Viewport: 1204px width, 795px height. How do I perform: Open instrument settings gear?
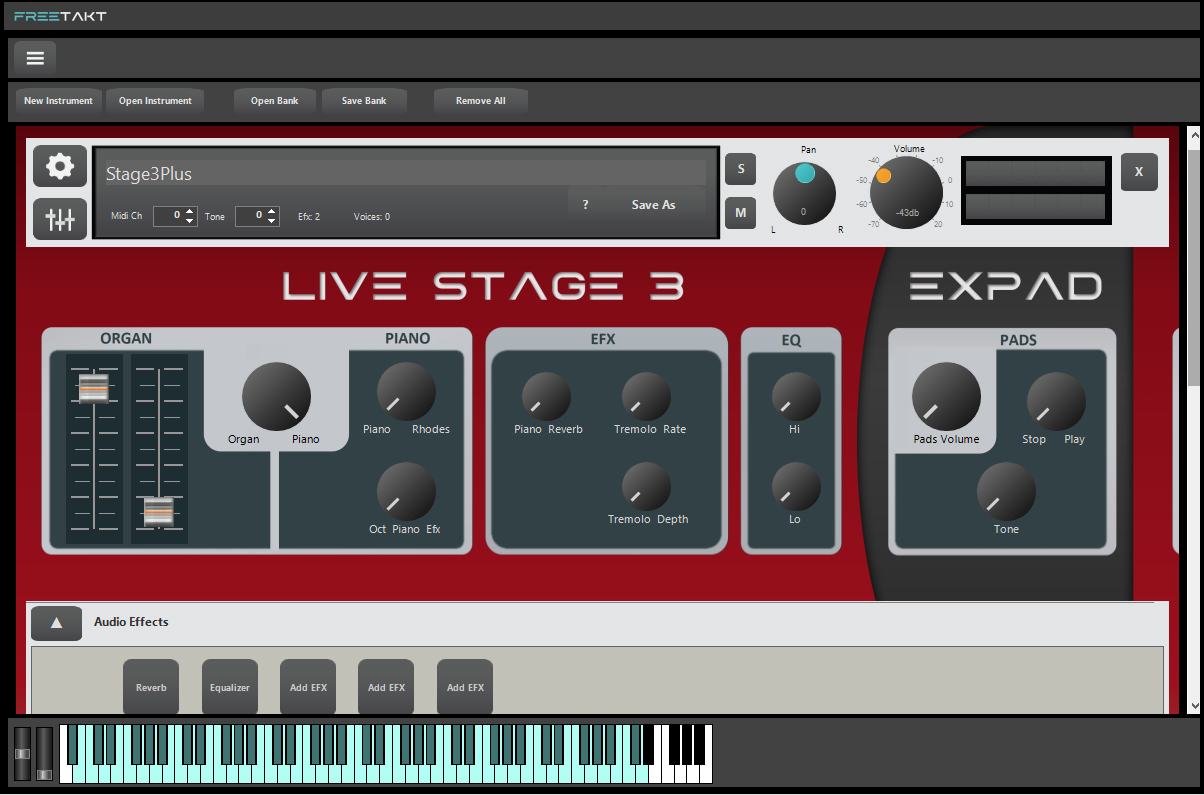tap(60, 166)
